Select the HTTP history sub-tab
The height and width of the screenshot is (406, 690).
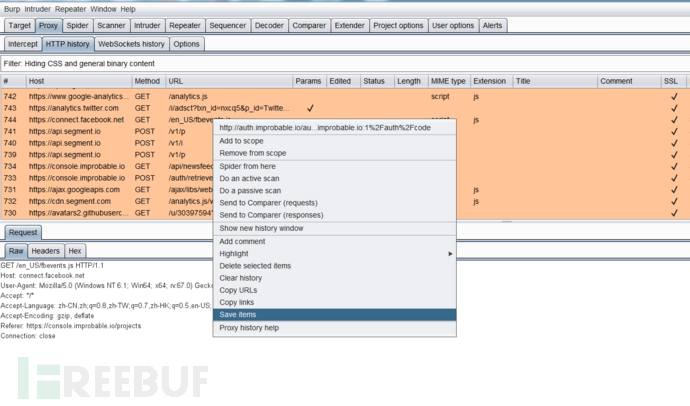tap(67, 44)
